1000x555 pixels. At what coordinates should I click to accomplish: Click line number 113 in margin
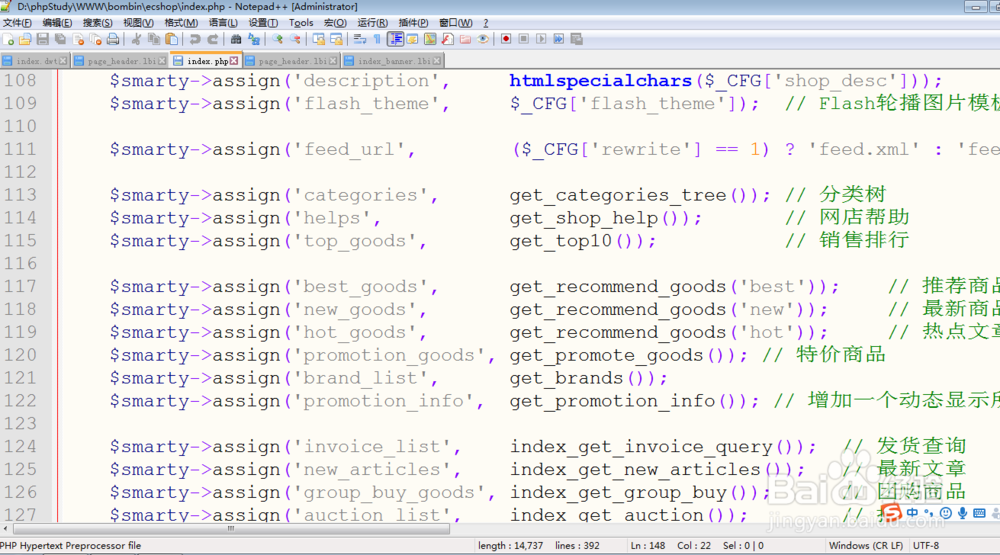(20, 195)
